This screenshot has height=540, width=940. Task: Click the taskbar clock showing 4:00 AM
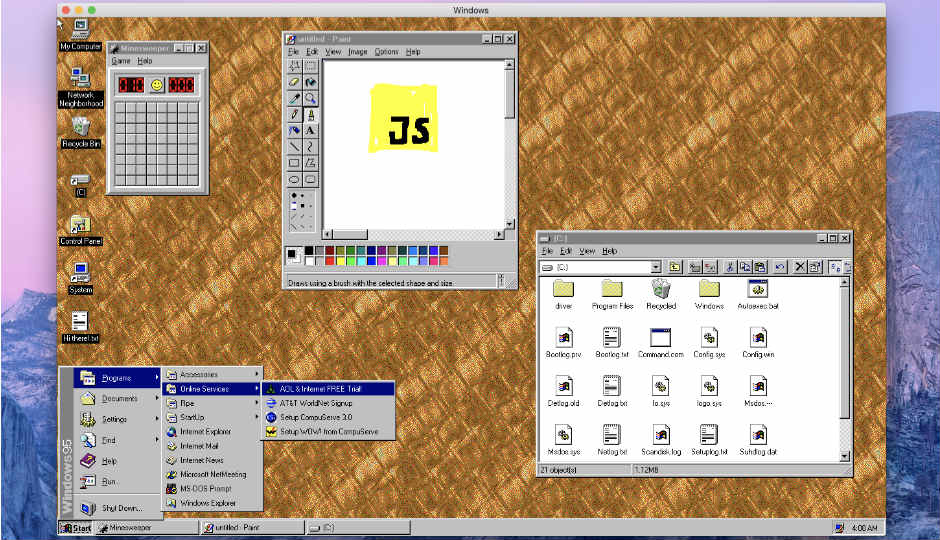864,528
